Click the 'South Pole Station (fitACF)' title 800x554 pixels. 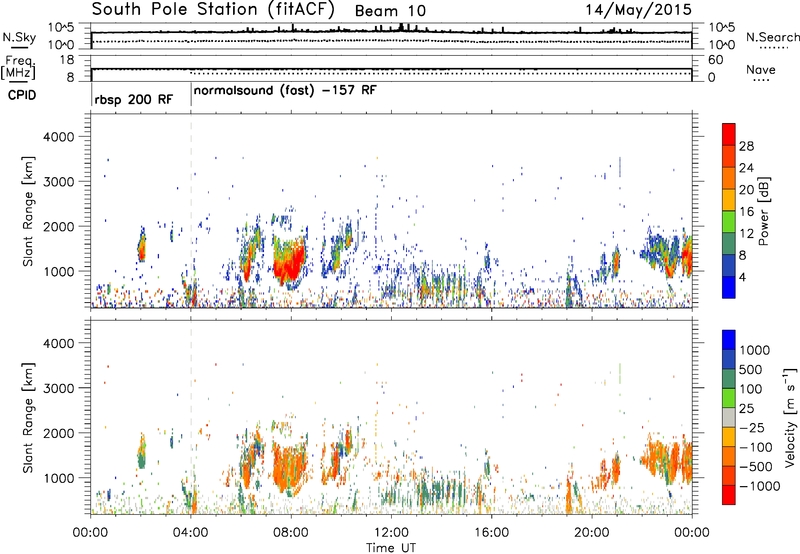pyautogui.click(x=213, y=10)
